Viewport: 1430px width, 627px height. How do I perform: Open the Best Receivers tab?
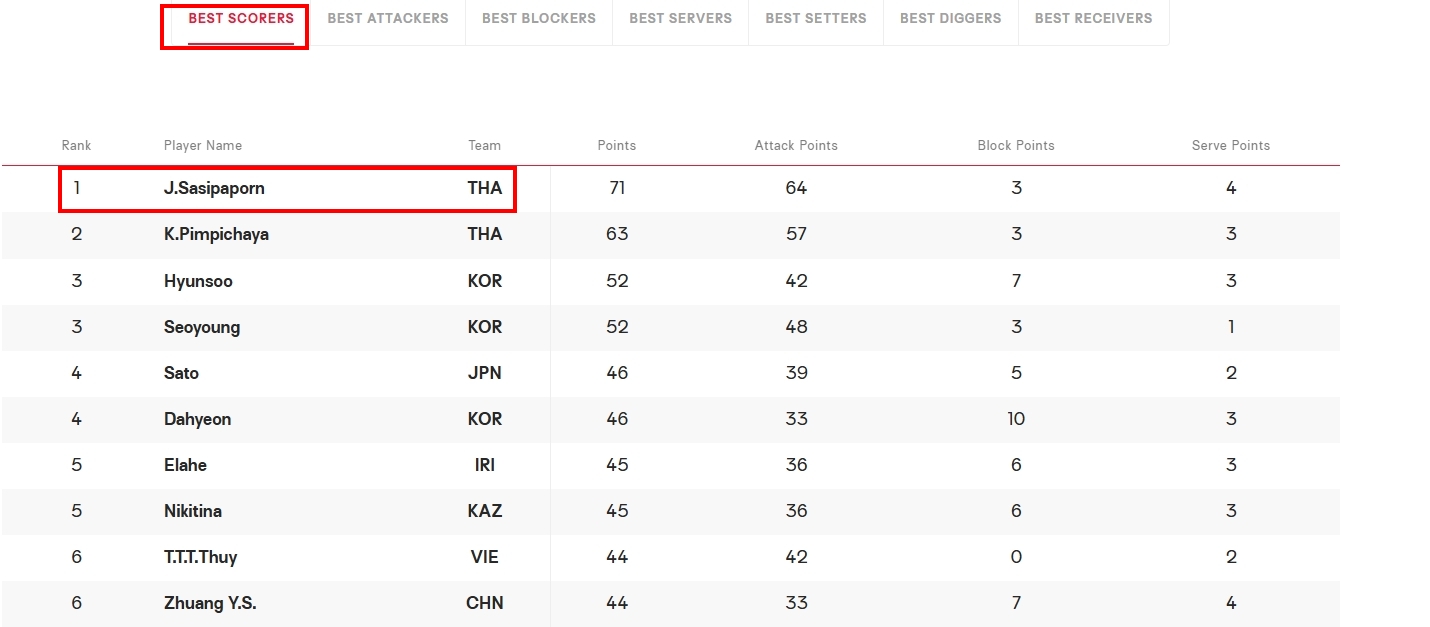1093,19
